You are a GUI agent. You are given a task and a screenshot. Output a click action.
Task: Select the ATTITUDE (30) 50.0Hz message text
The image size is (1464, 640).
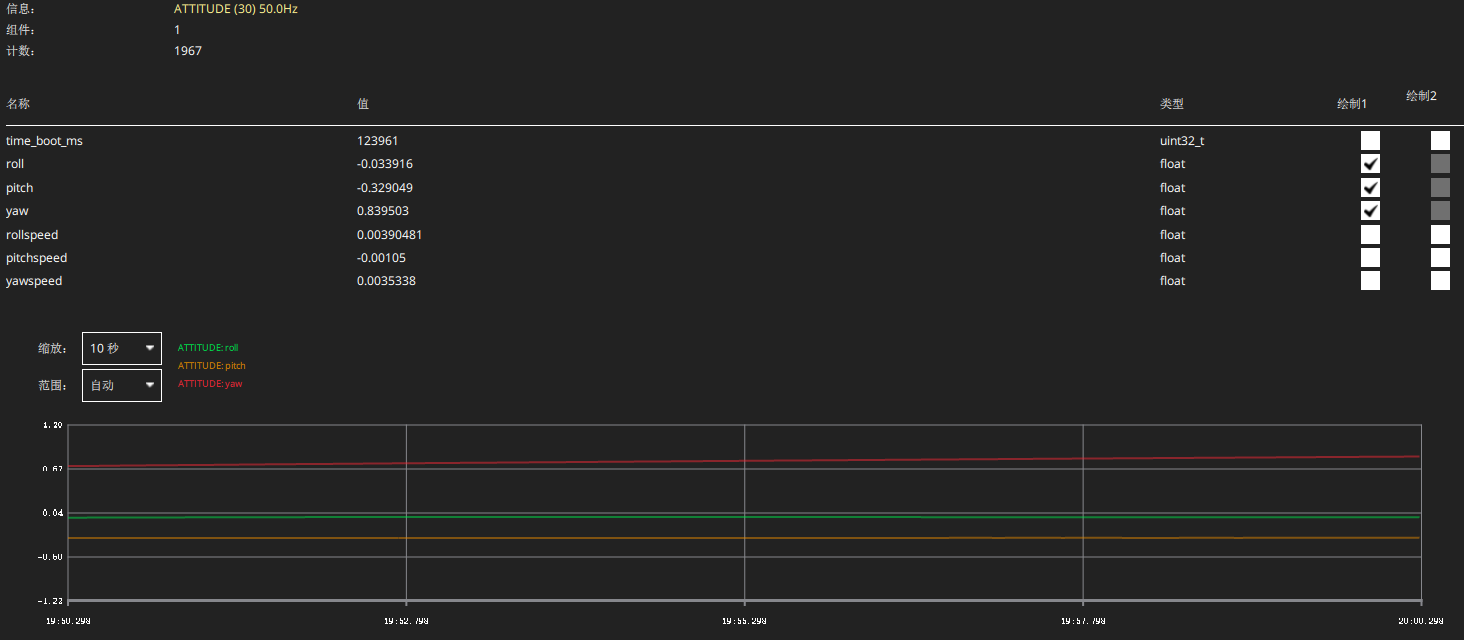pos(236,8)
